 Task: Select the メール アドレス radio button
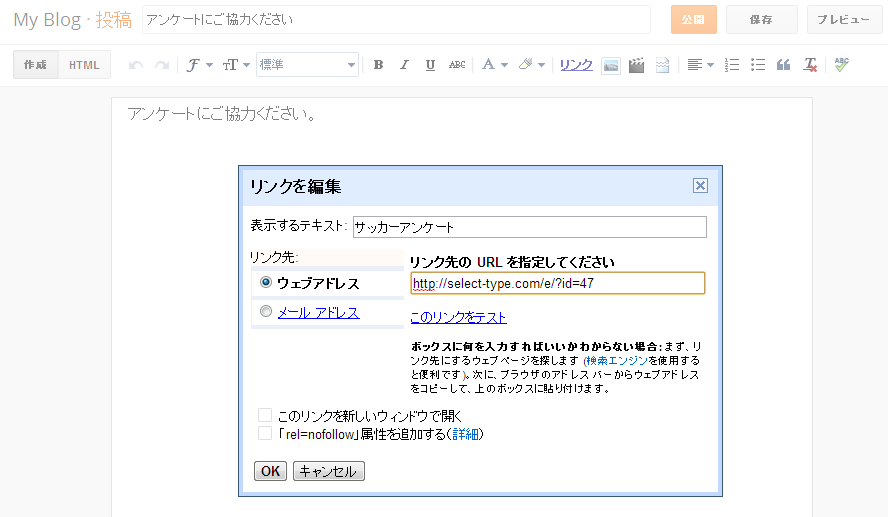click(266, 312)
